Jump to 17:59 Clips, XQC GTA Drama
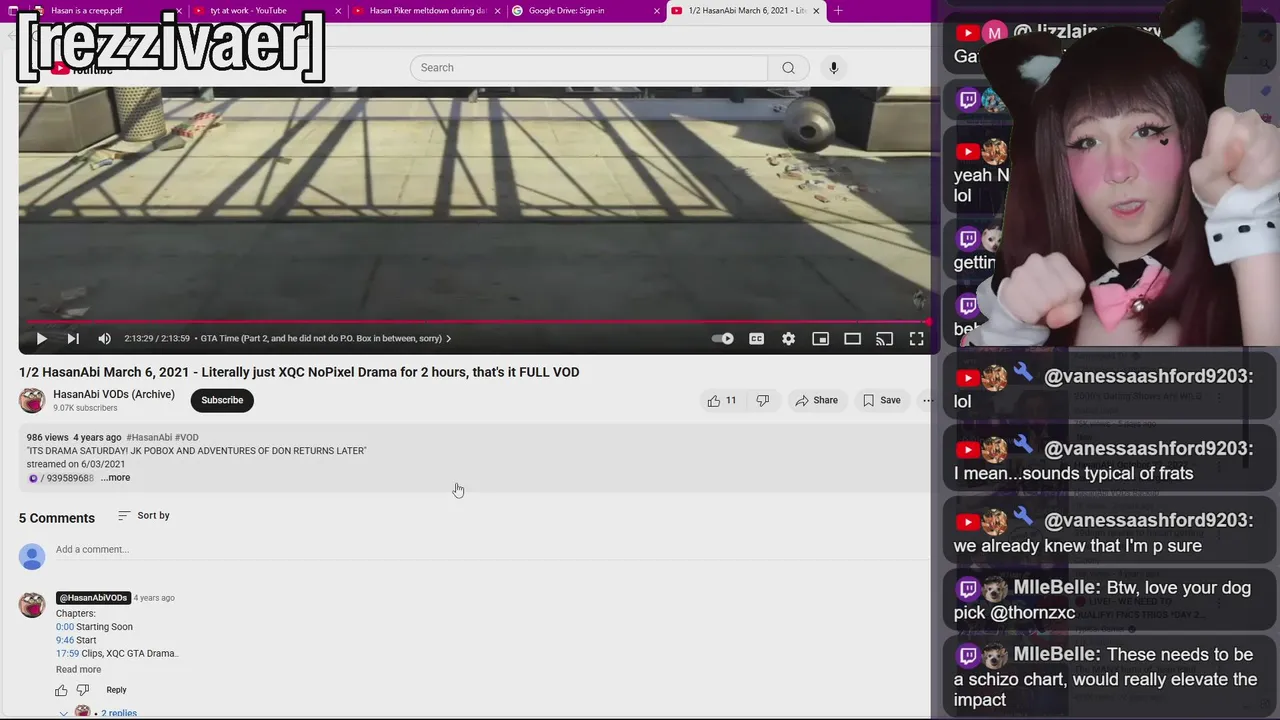 click(x=67, y=654)
